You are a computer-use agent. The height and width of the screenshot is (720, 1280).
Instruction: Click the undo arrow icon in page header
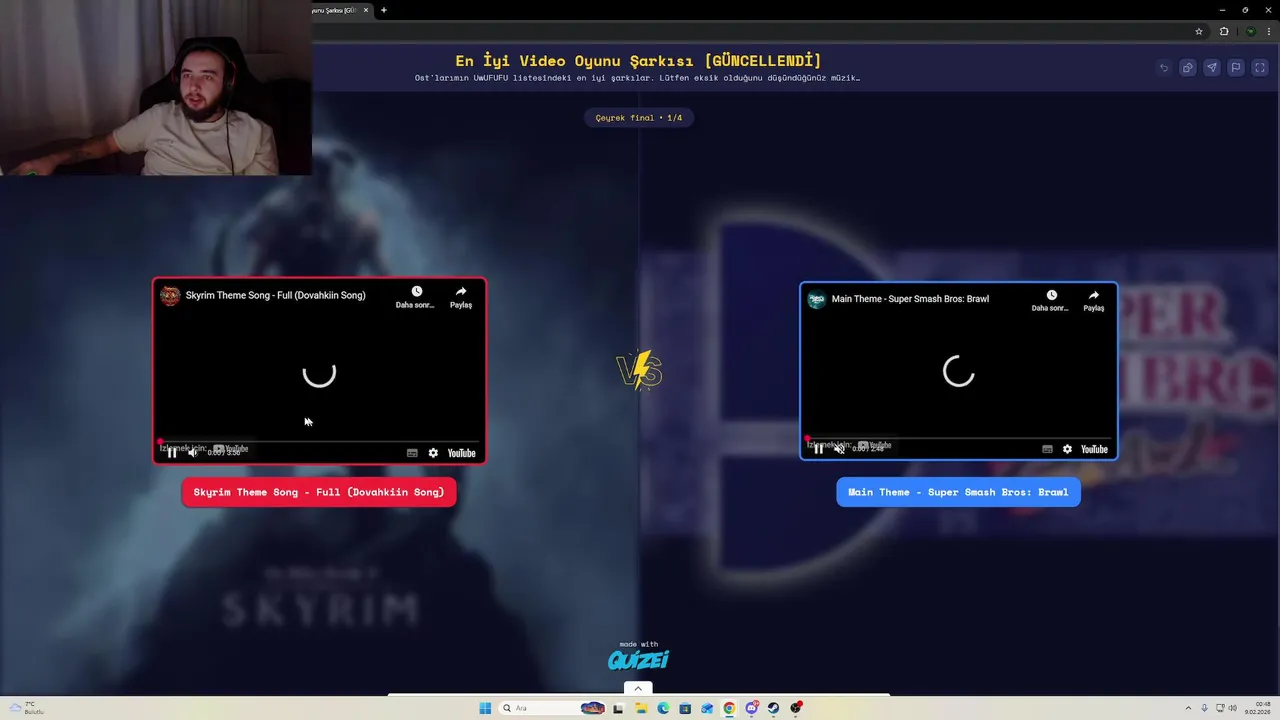coord(1163,68)
